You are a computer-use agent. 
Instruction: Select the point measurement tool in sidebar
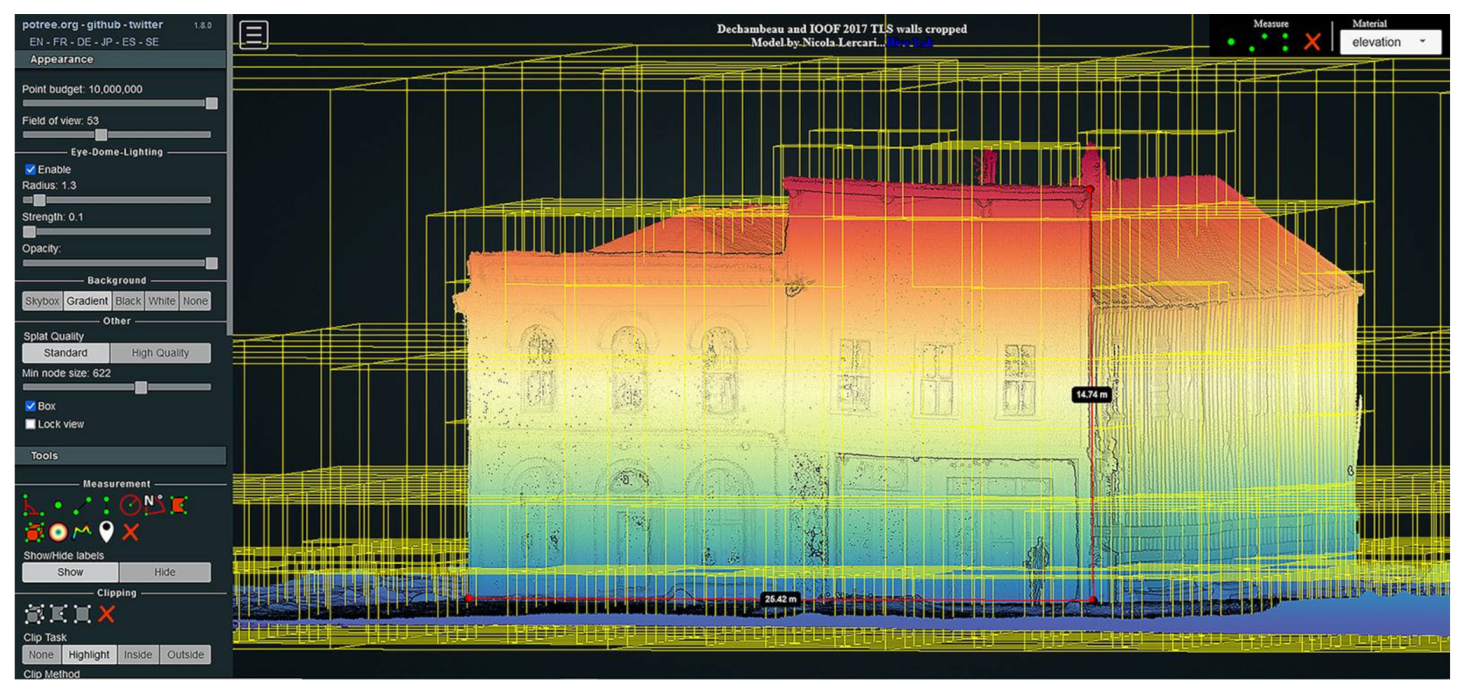(58, 505)
